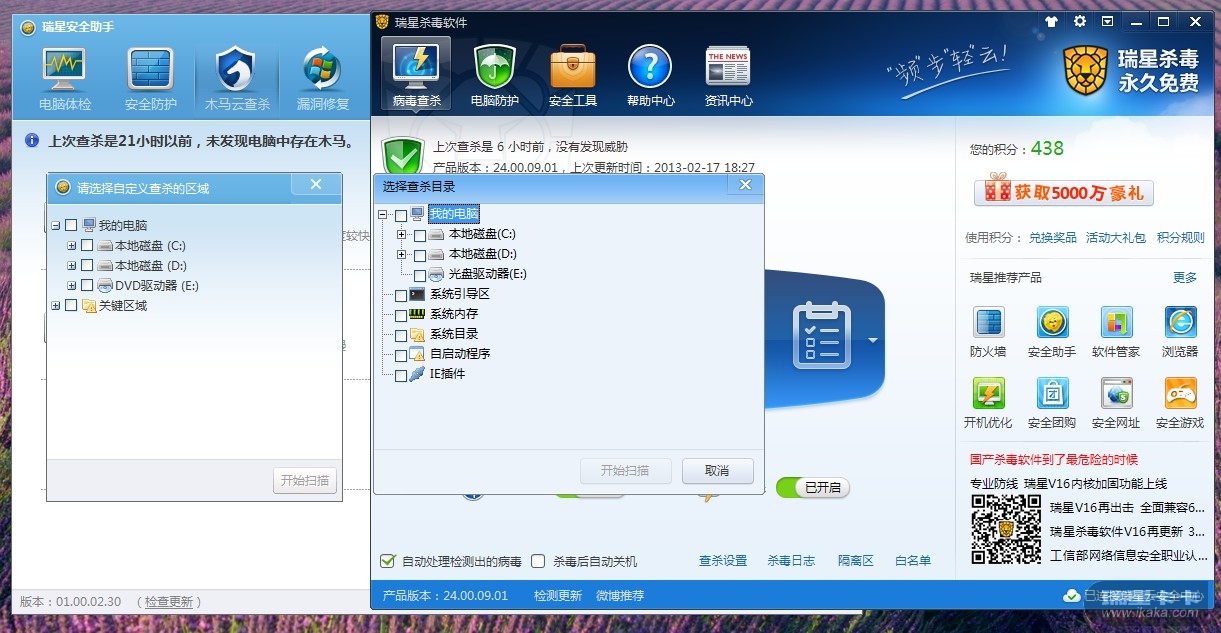Open 安全工具 toolbox

[x=572, y=75]
